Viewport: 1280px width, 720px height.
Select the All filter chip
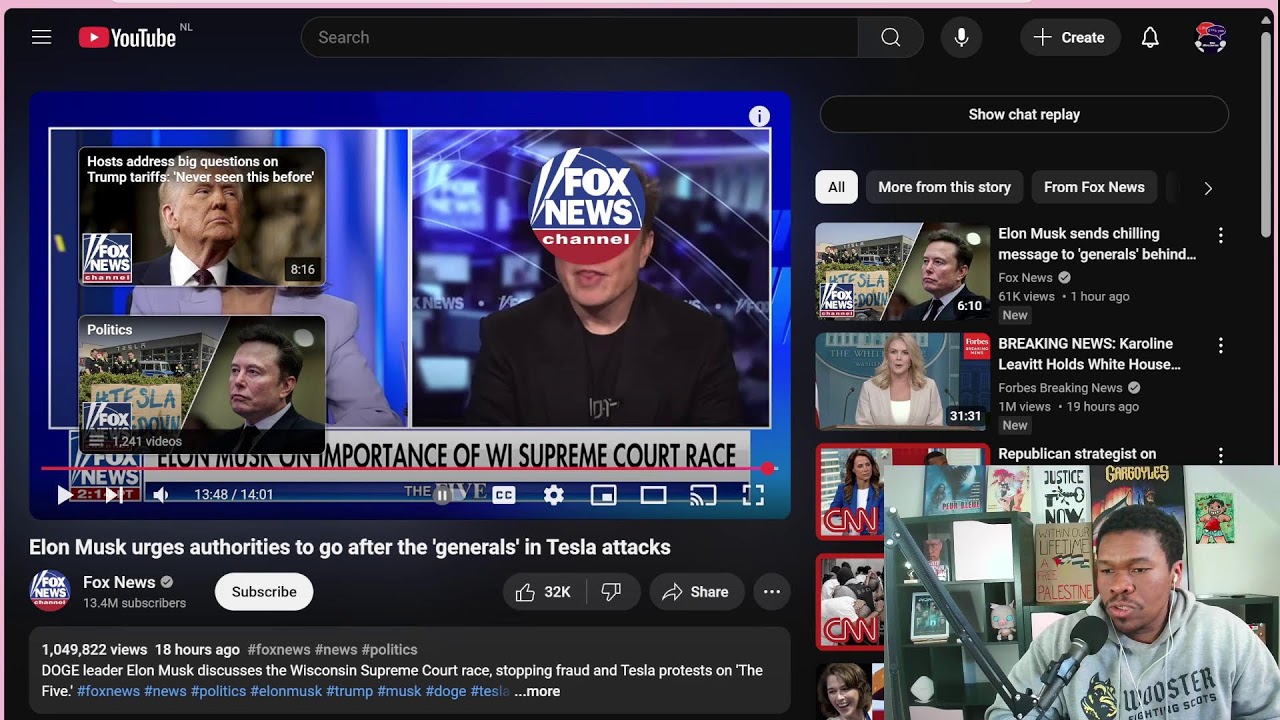point(836,187)
